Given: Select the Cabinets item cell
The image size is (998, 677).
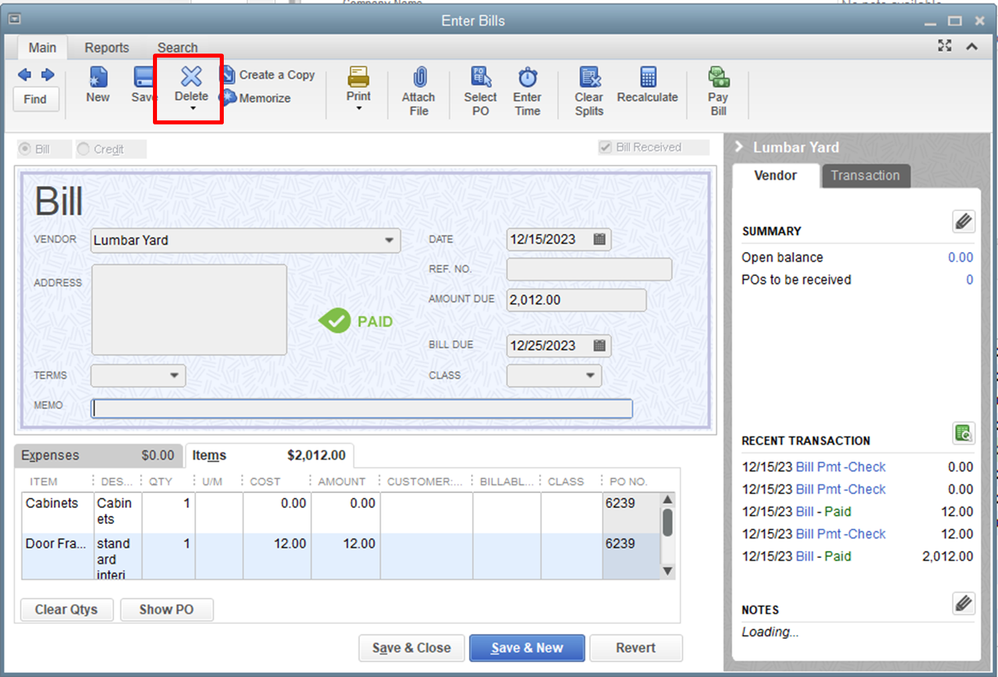Looking at the screenshot, I should click(x=58, y=512).
